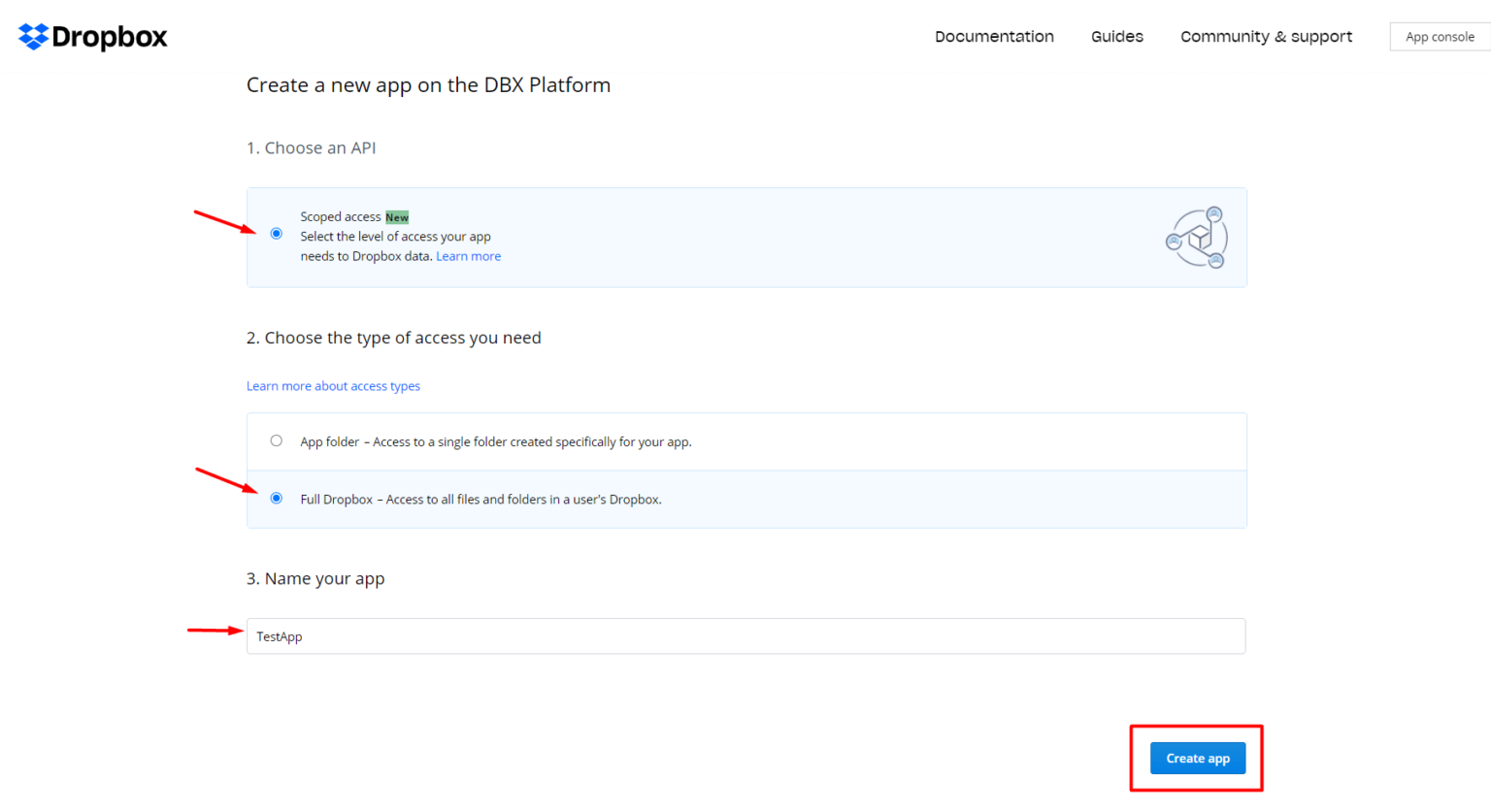The height and width of the screenshot is (812, 1491).
Task: Click the Scoped access card area
Action: coord(679,237)
